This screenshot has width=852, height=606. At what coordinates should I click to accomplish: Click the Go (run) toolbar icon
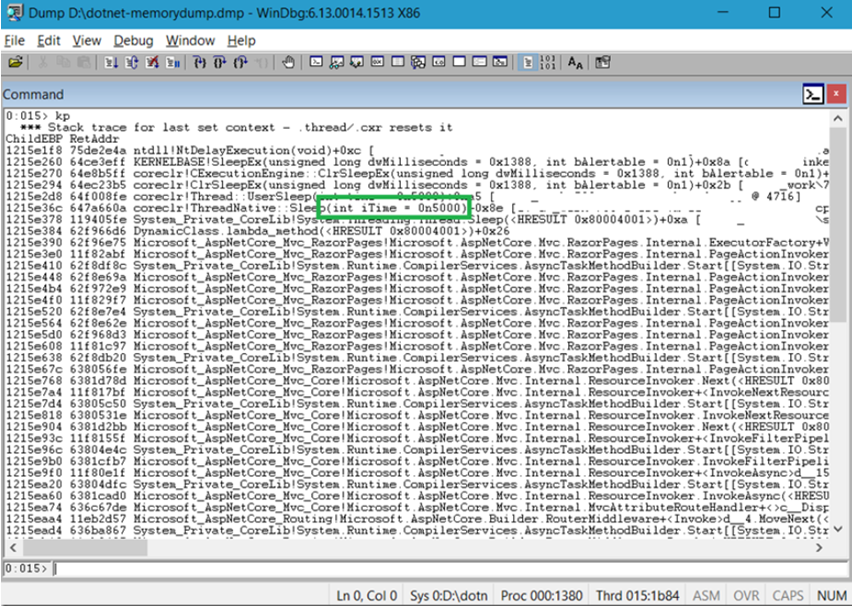[111, 63]
